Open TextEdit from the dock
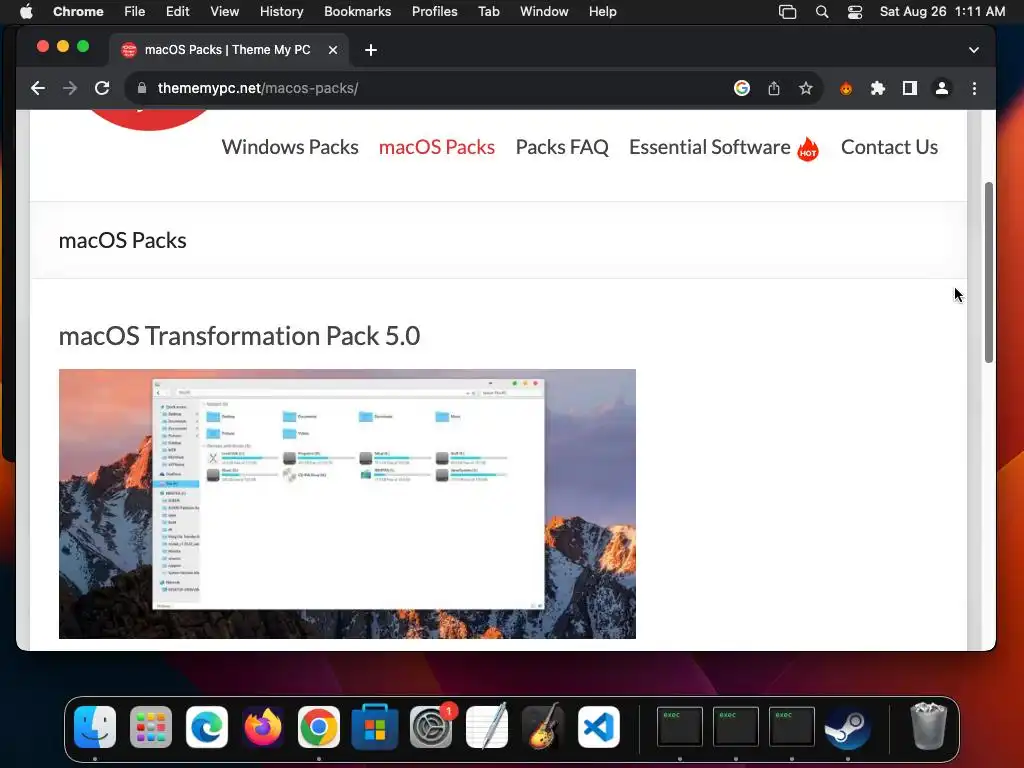1024x768 pixels. [487, 726]
